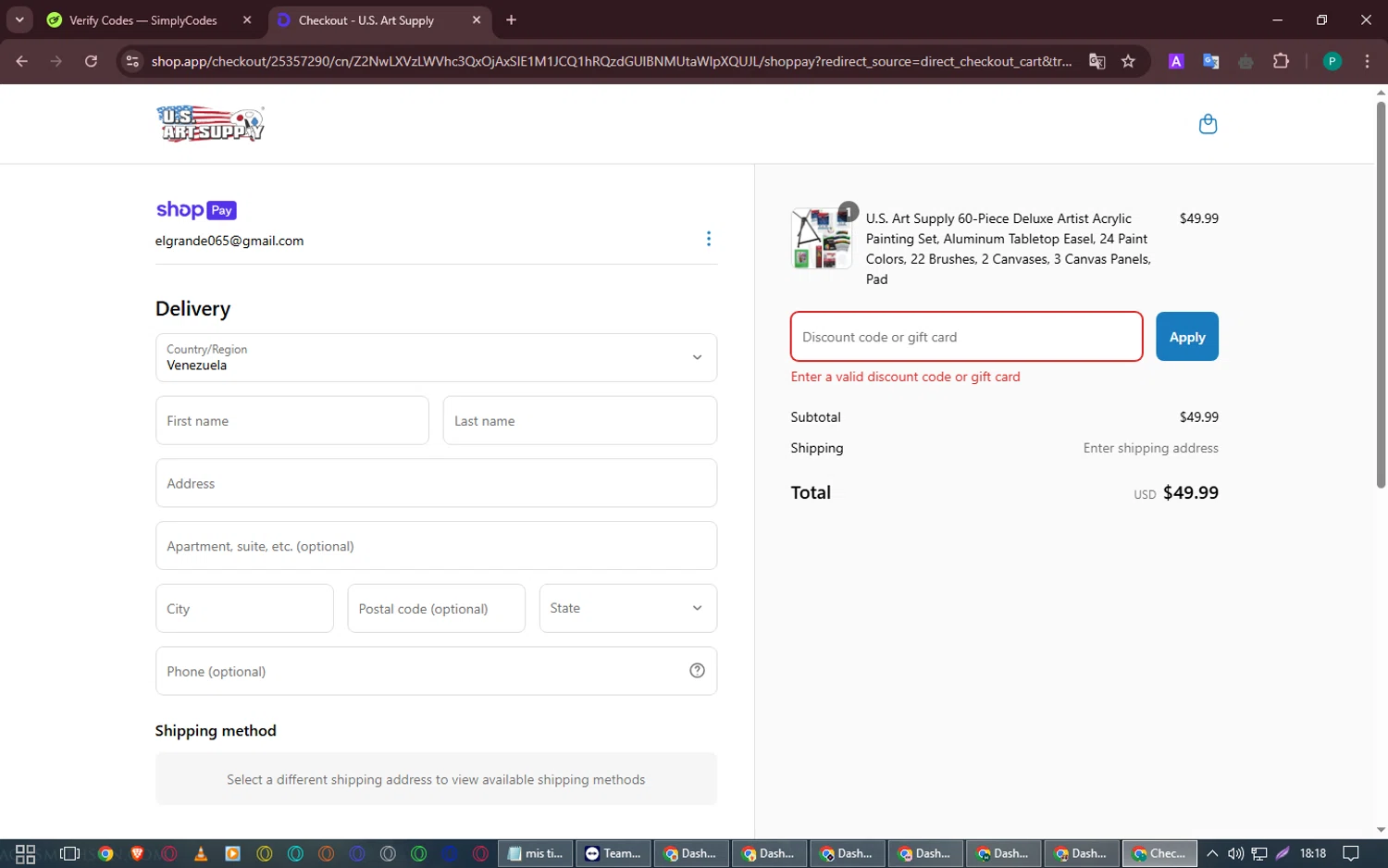Click the translate page icon

pyautogui.click(x=1097, y=61)
